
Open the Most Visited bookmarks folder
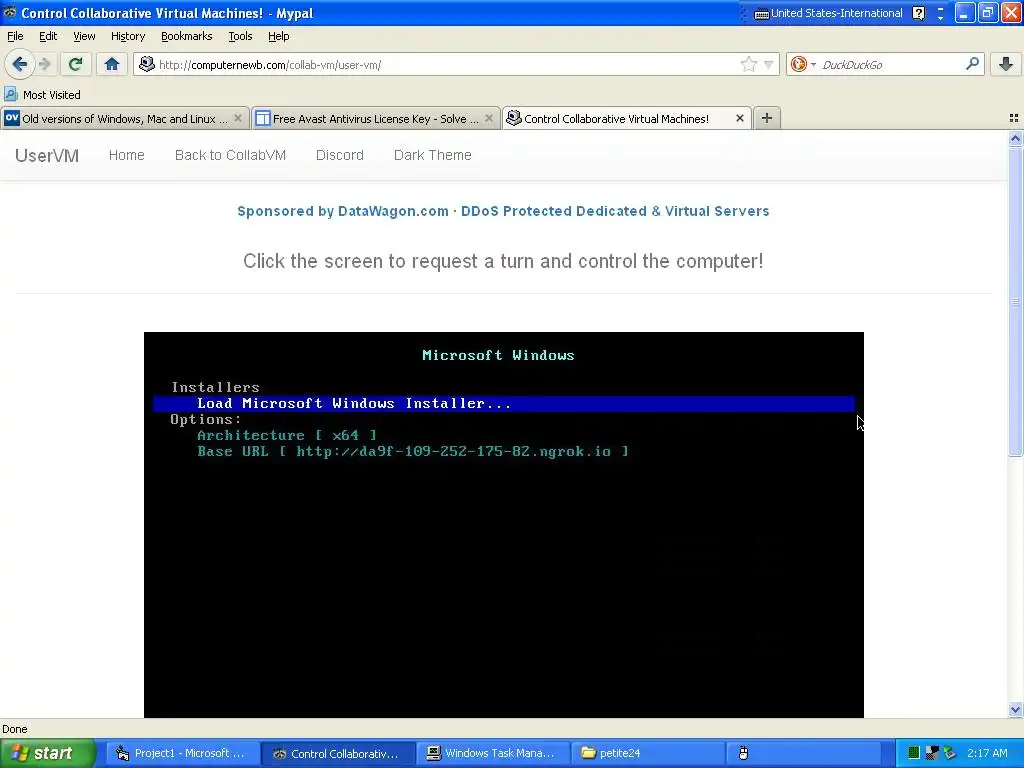click(x=42, y=95)
